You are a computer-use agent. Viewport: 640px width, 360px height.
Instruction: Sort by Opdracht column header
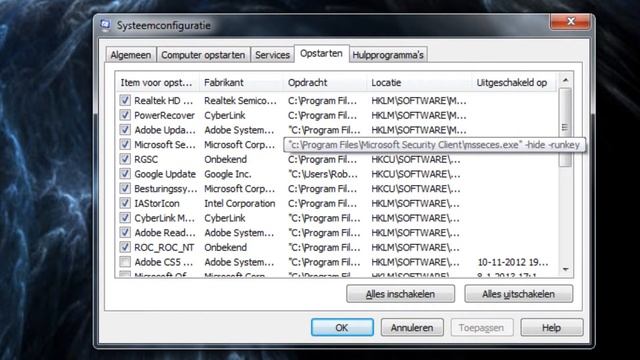(x=325, y=82)
